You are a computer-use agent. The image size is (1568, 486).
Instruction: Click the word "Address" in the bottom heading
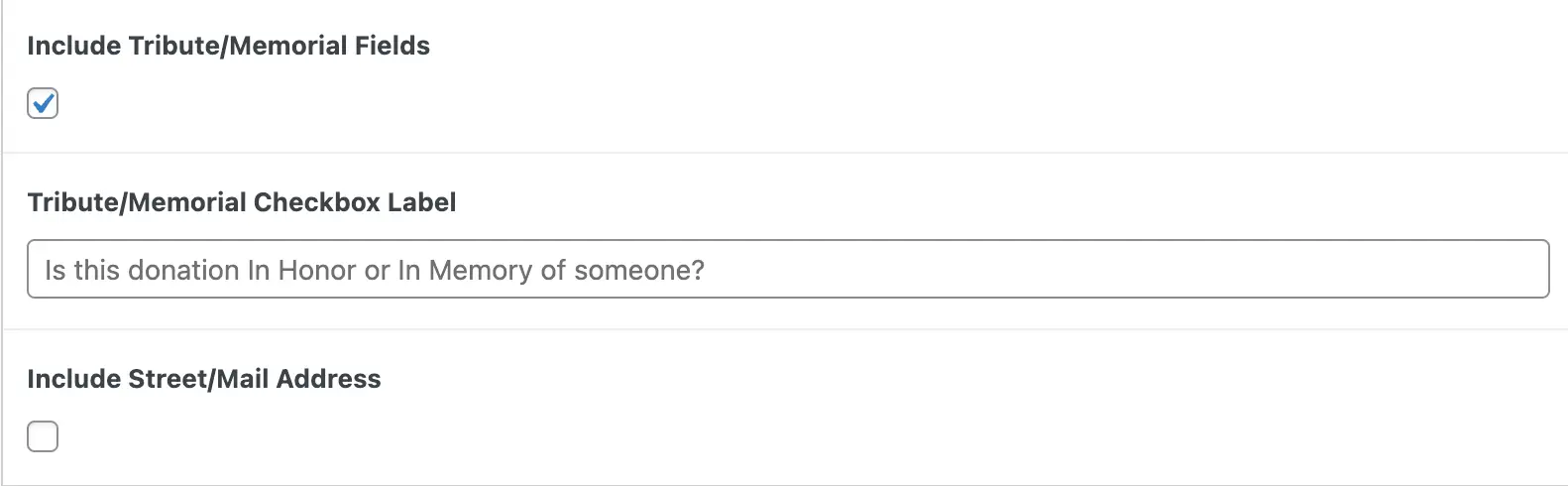329,379
